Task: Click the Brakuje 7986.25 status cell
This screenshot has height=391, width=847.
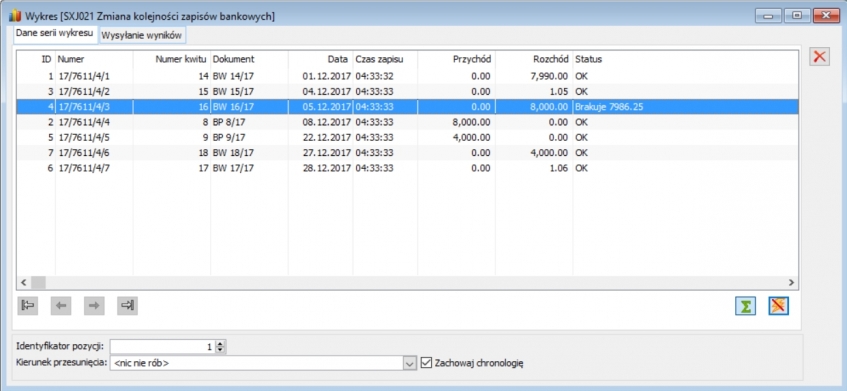Action: click(609, 107)
